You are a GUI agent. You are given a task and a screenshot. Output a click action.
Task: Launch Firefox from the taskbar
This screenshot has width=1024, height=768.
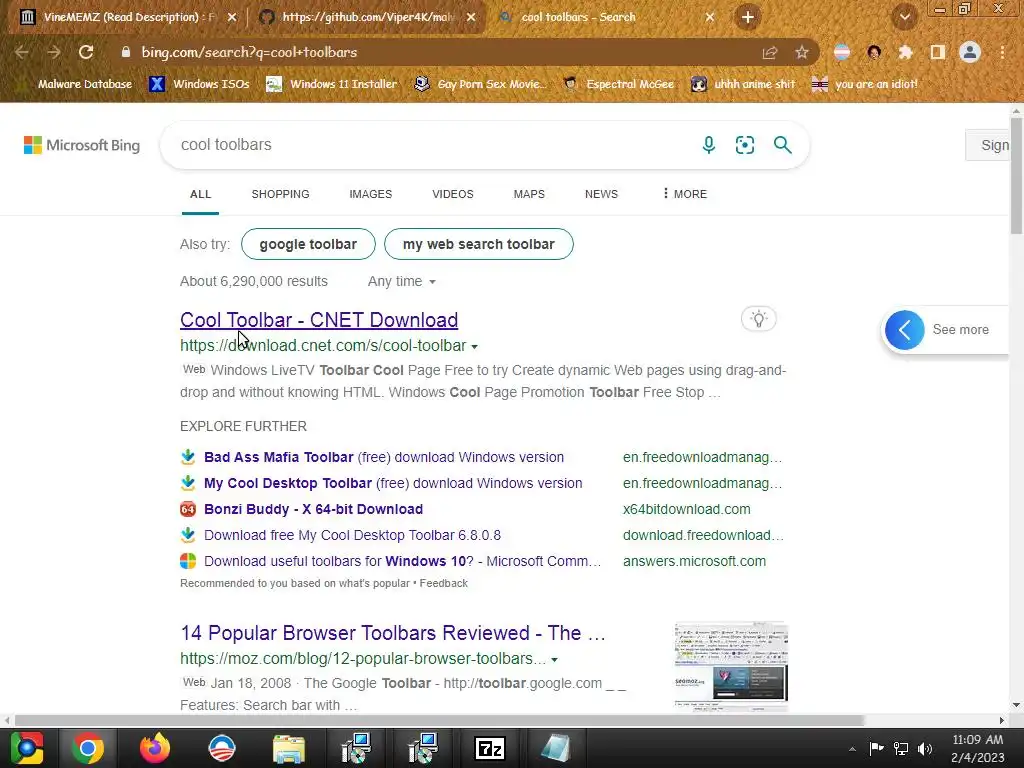[x=155, y=748]
